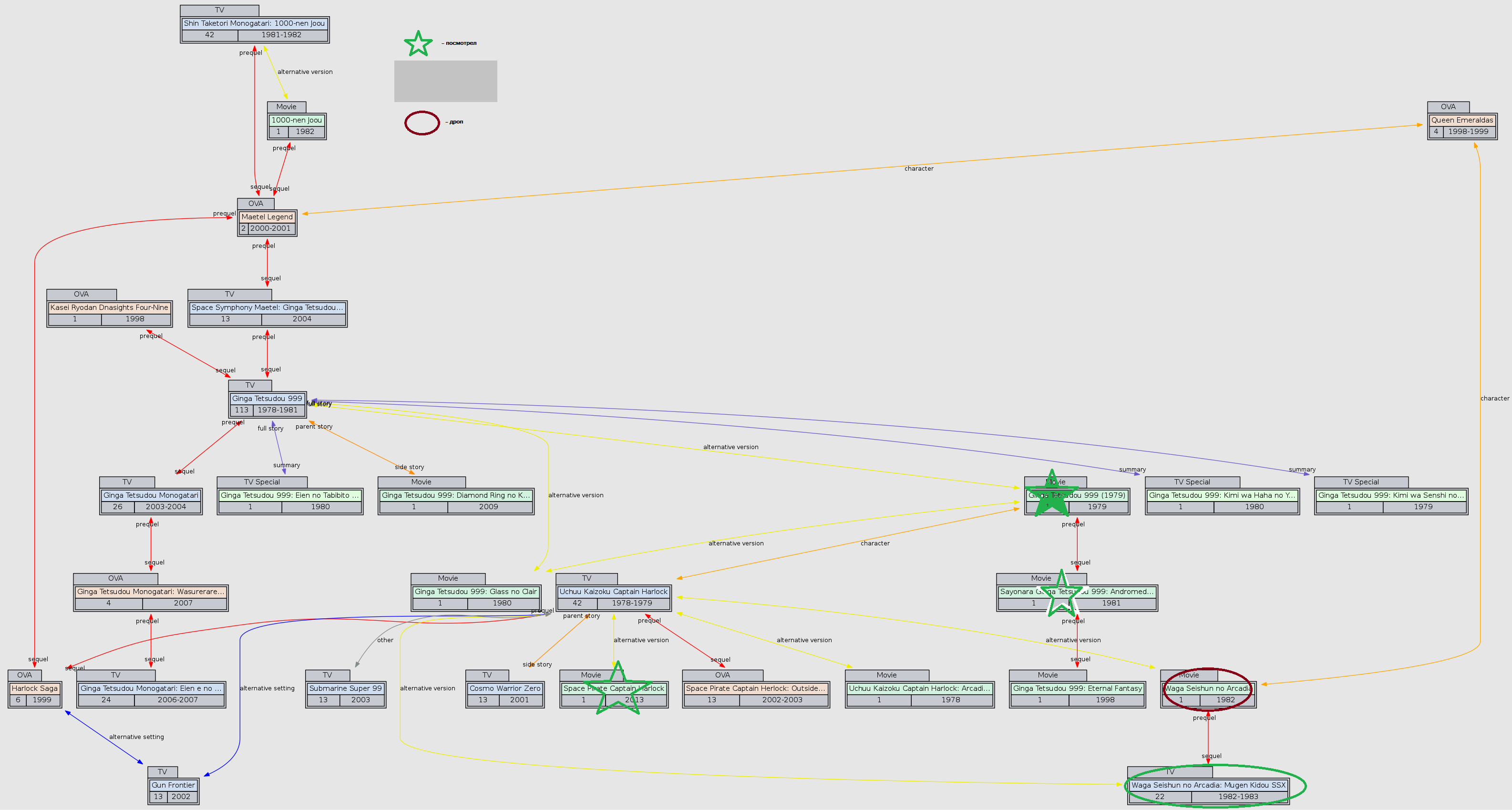Click the gray legend rectangle
Image resolution: width=1512 pixels, height=810 pixels.
pos(445,82)
